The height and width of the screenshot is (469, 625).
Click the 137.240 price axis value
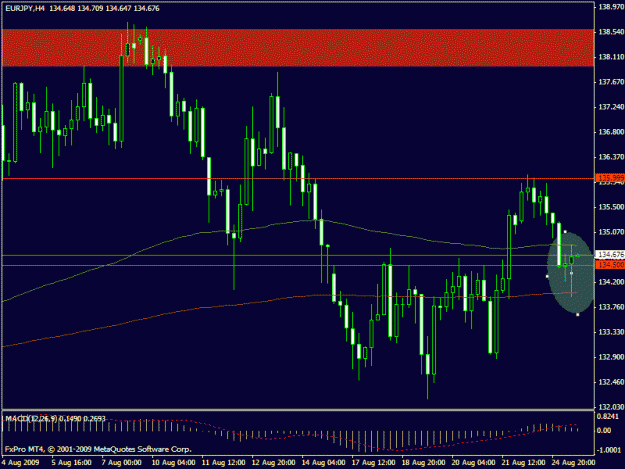611,107
